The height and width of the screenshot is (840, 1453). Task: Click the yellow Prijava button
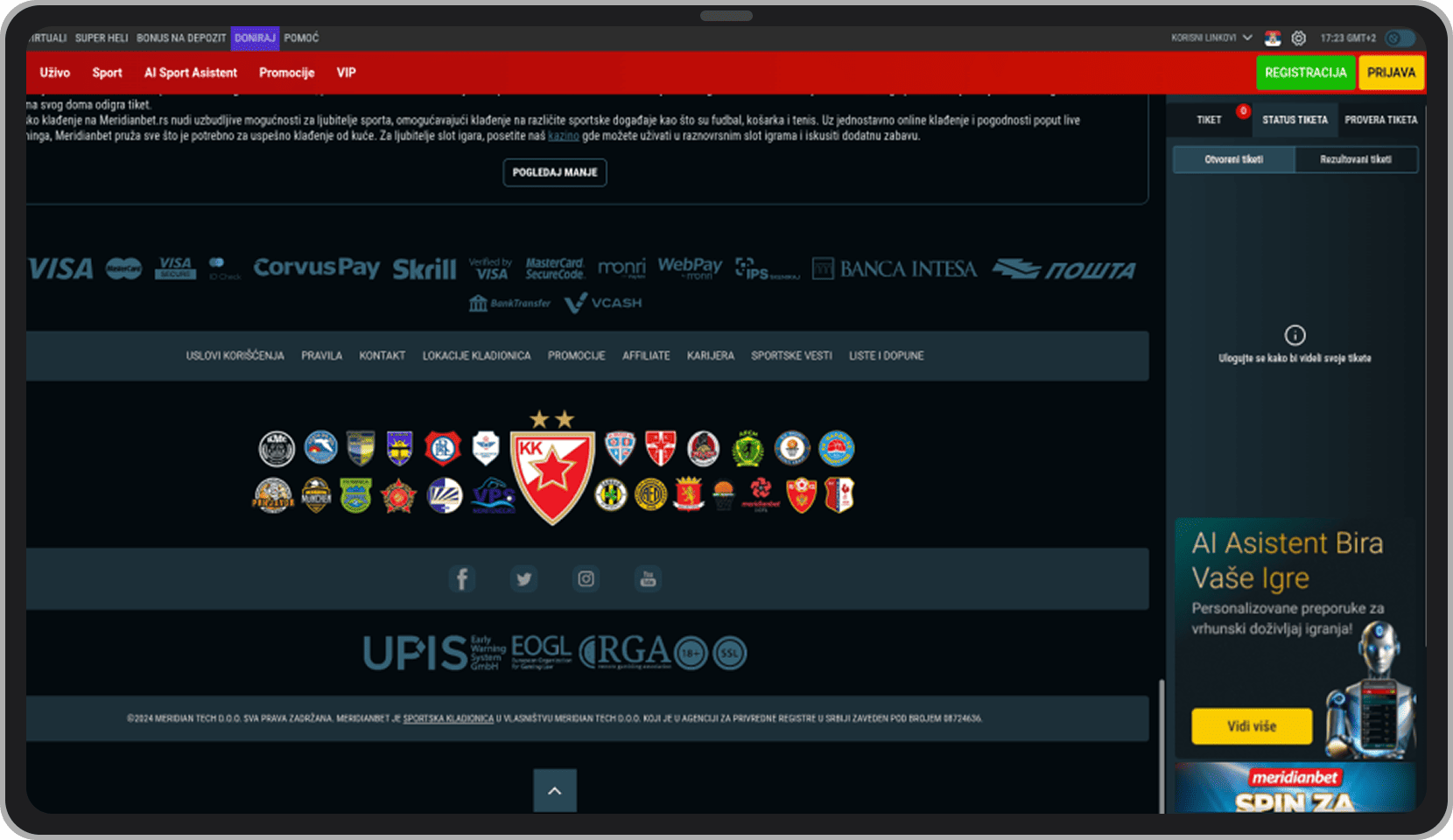pyautogui.click(x=1391, y=73)
